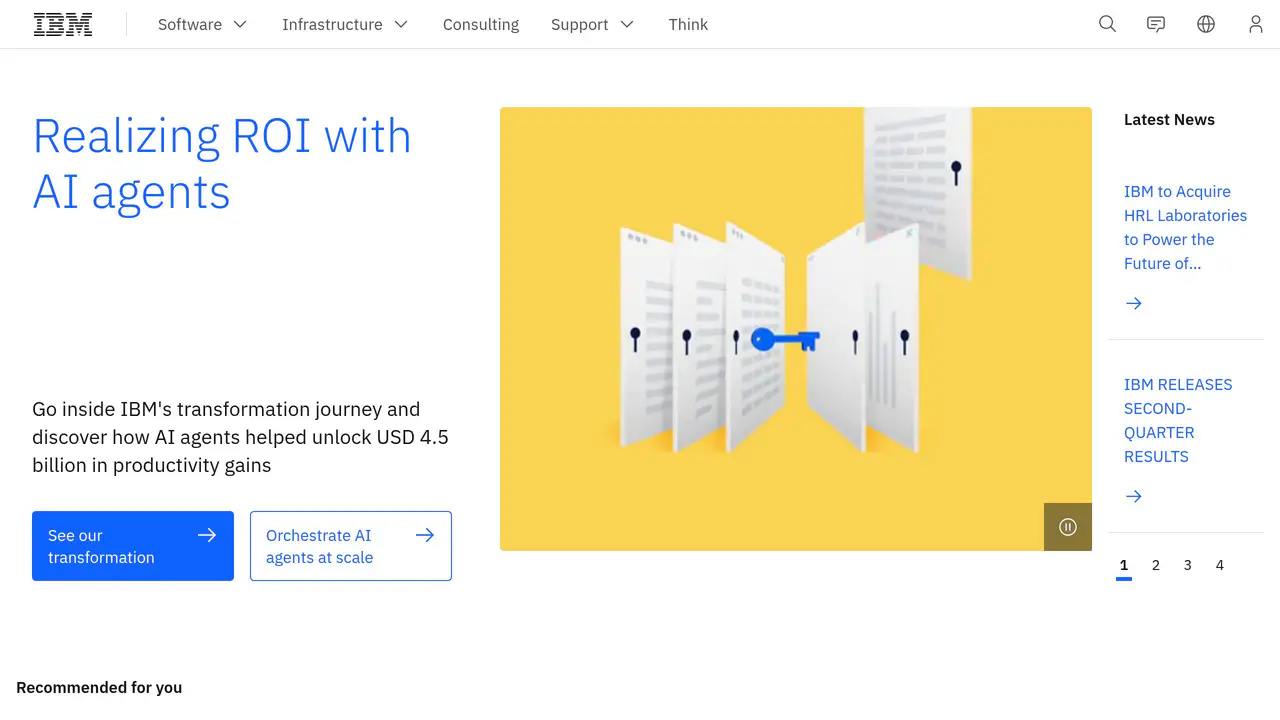
Task: Go to news page 2
Action: point(1156,565)
